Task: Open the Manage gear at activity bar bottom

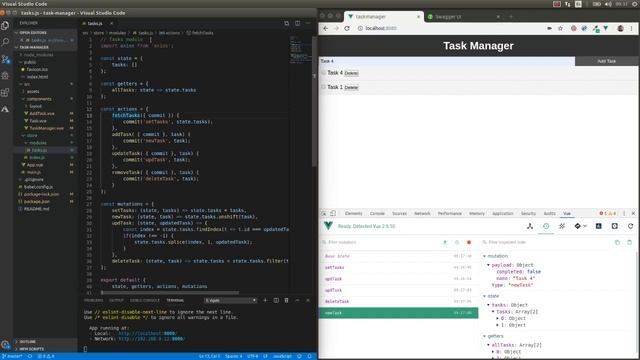Action: click(5, 344)
